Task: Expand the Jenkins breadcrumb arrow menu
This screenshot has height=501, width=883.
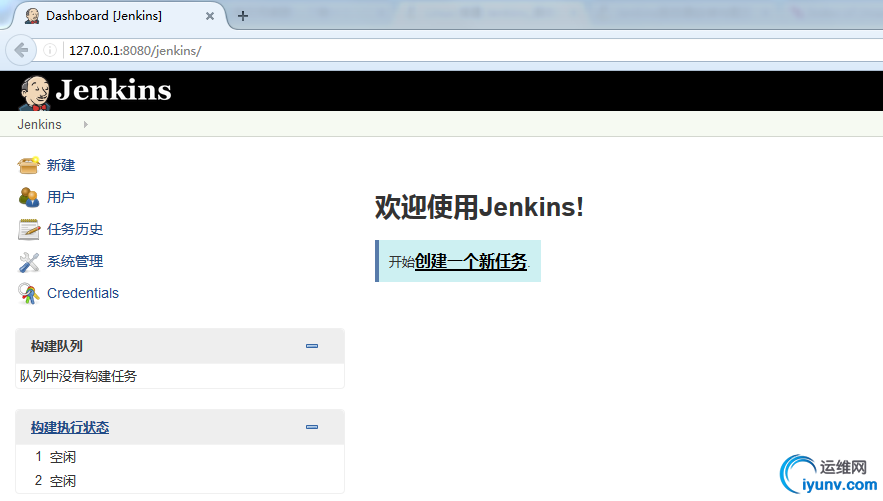Action: pyautogui.click(x=86, y=124)
